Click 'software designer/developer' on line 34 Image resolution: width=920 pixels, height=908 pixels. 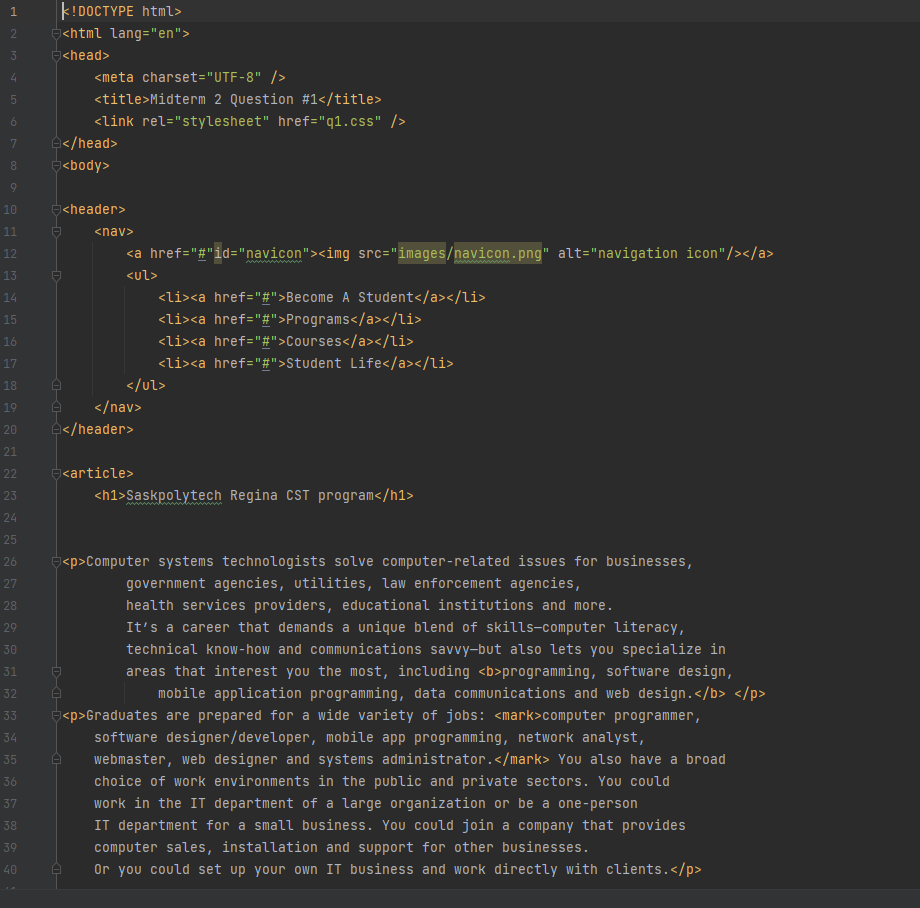tap(202, 738)
